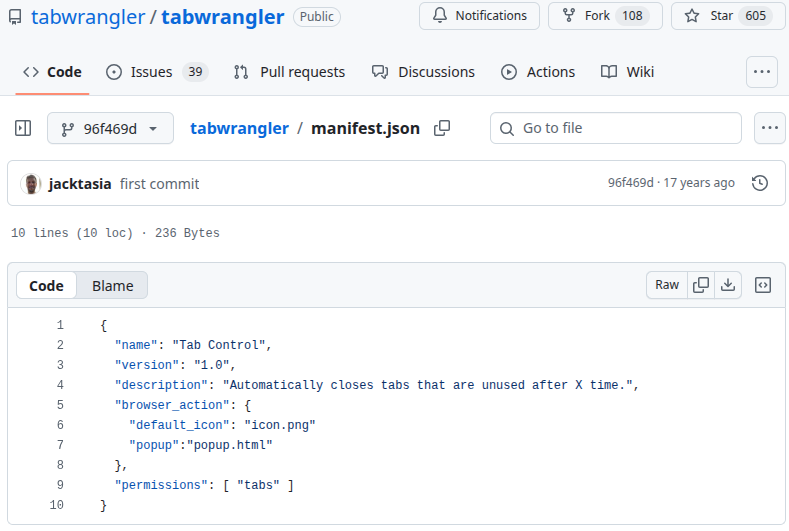Click the Issues count badge 39
The width and height of the screenshot is (789, 531).
coord(195,72)
